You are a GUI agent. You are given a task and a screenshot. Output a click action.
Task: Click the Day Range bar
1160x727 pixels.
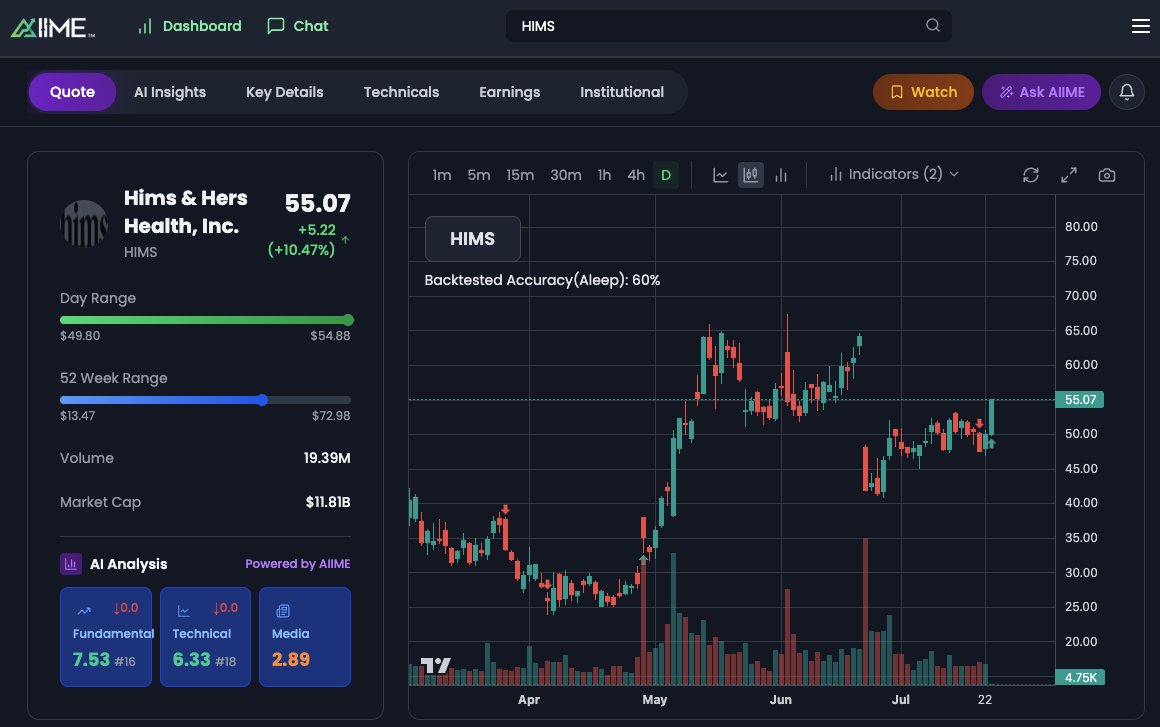(206, 320)
